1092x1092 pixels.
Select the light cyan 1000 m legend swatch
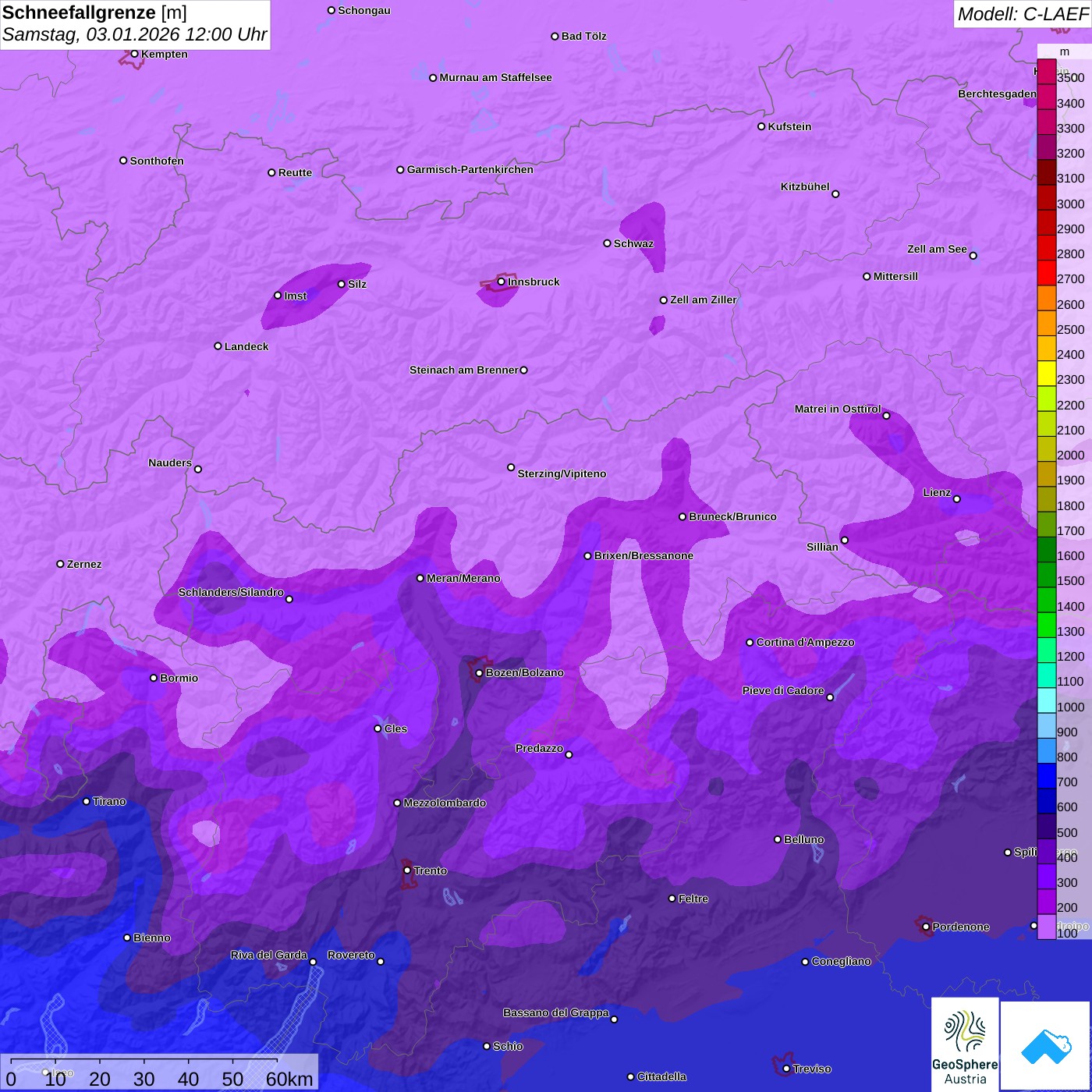(x=1046, y=700)
